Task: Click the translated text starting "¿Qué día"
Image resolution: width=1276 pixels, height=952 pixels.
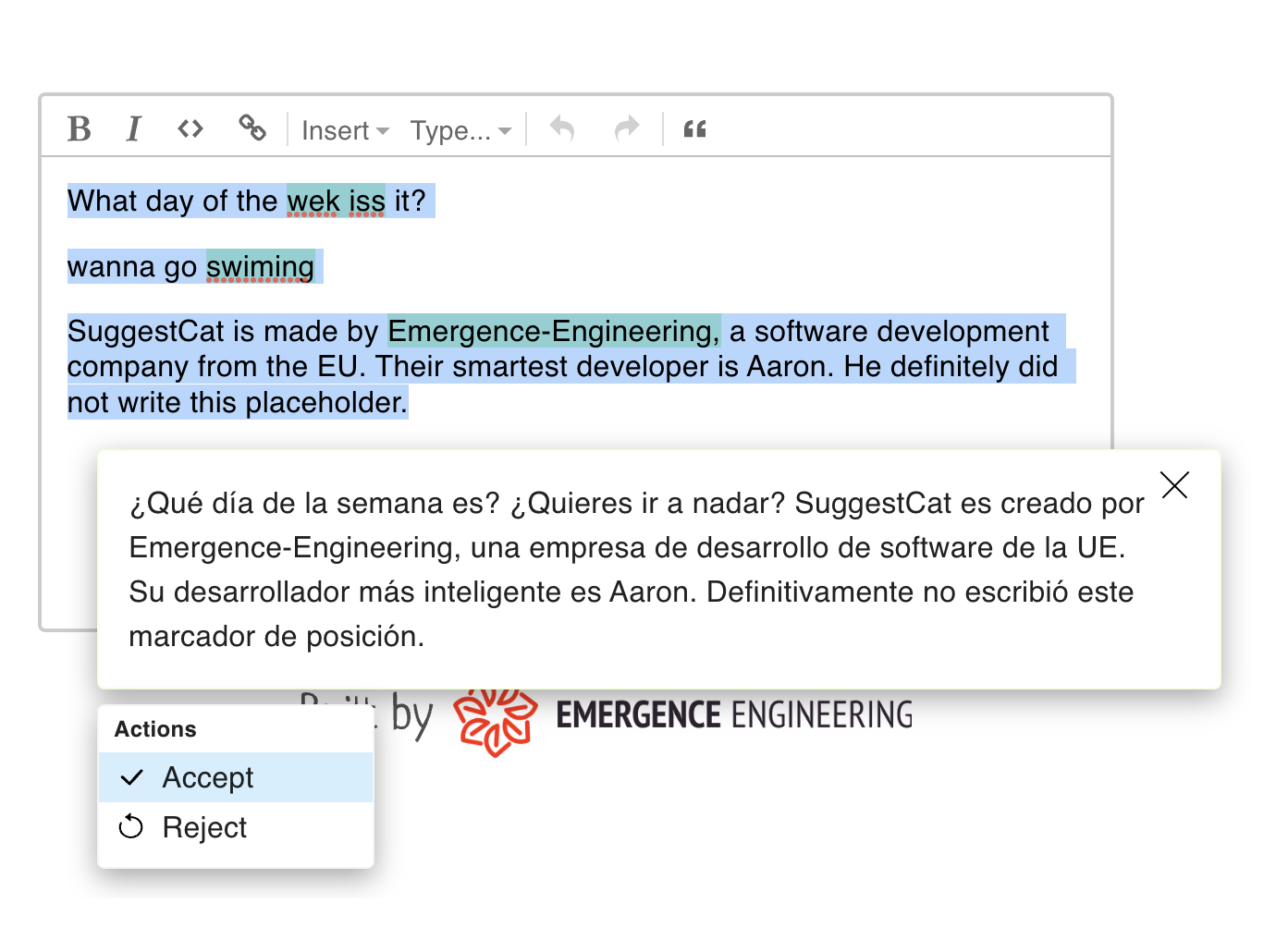Action: 636,569
